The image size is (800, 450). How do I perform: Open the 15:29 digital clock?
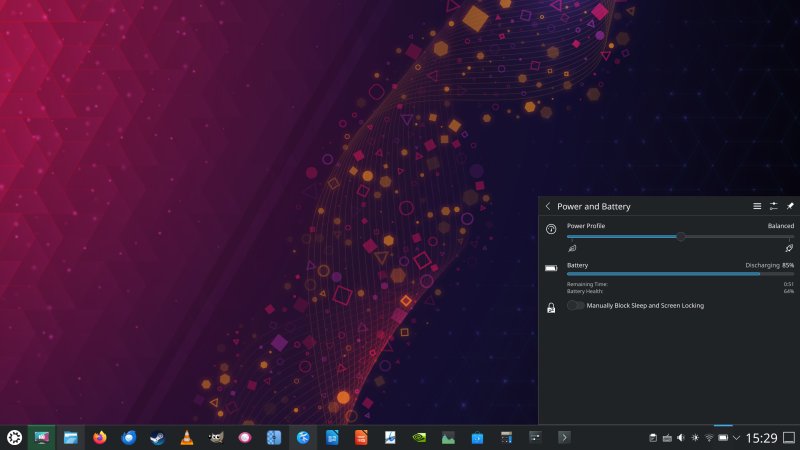(761, 438)
